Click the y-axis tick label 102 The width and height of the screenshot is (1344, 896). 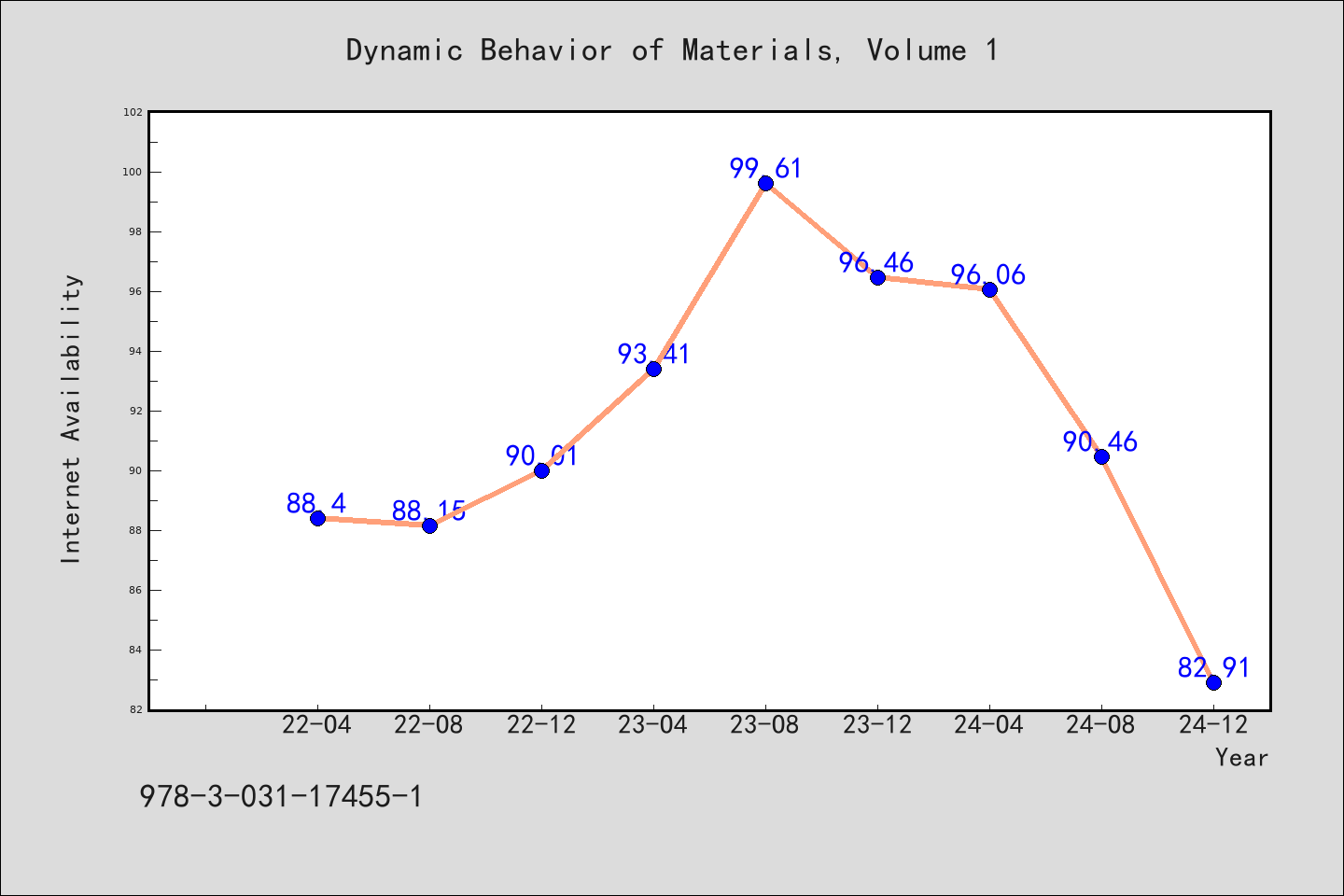click(133, 112)
